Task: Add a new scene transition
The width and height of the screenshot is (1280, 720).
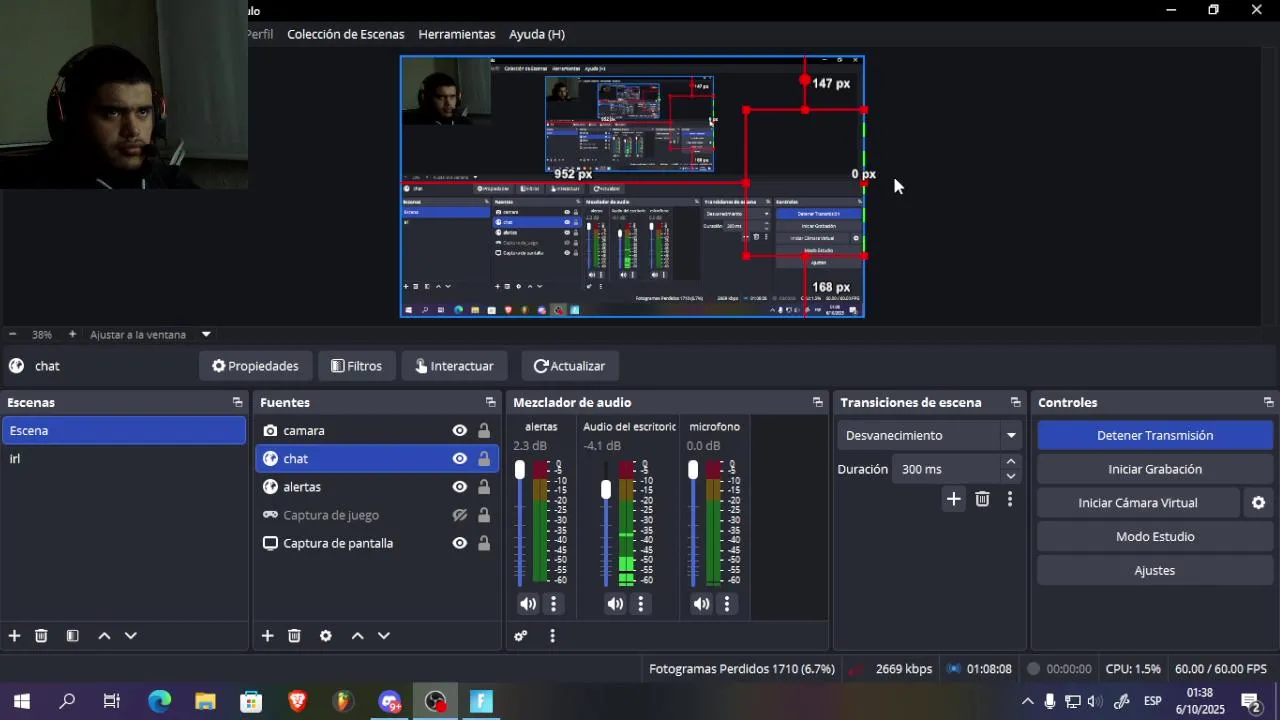Action: (953, 498)
